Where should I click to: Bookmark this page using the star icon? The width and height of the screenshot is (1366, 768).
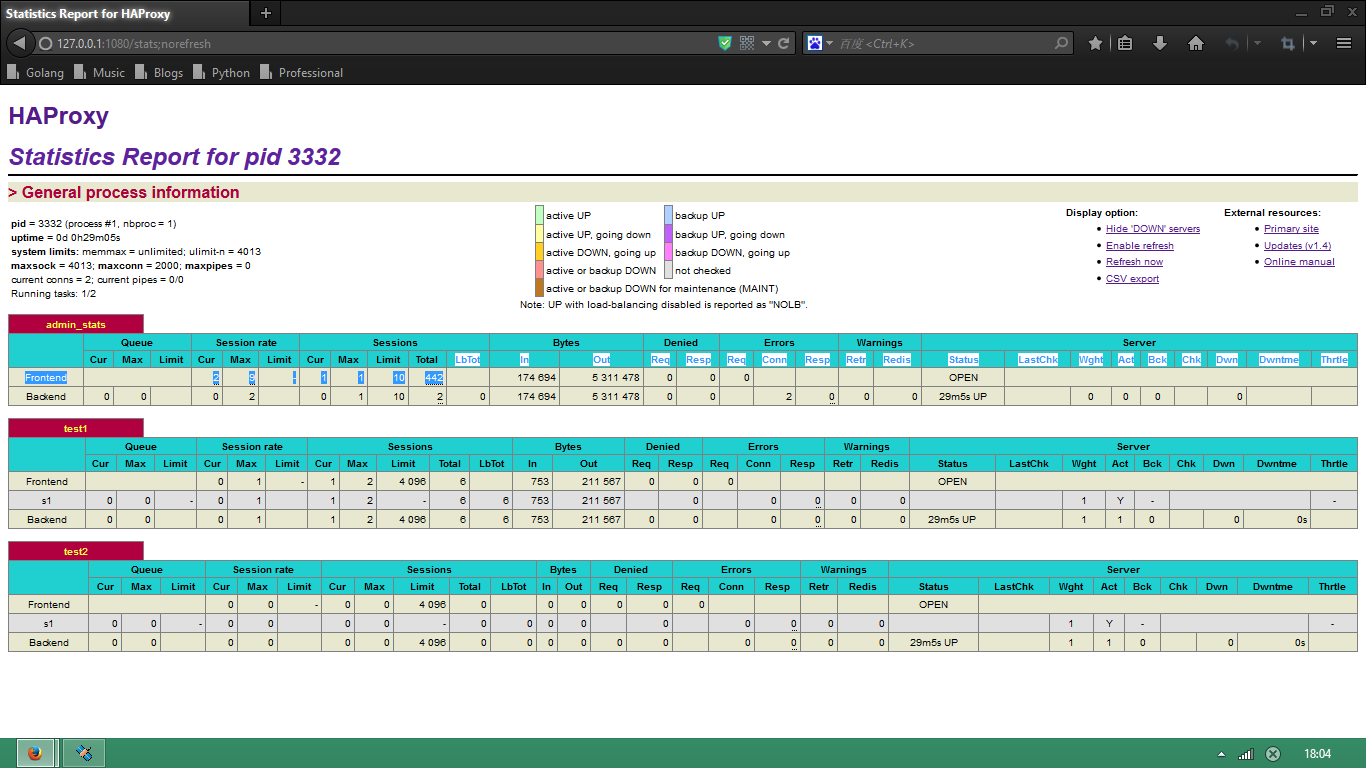(x=1095, y=43)
